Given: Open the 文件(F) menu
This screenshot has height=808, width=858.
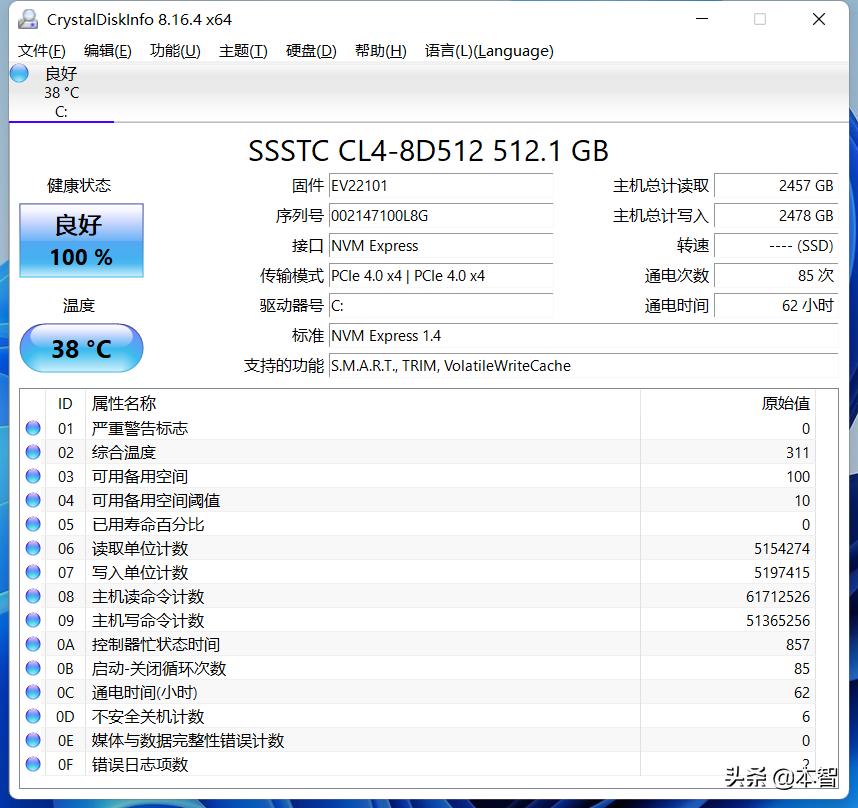Looking at the screenshot, I should coord(41,51).
